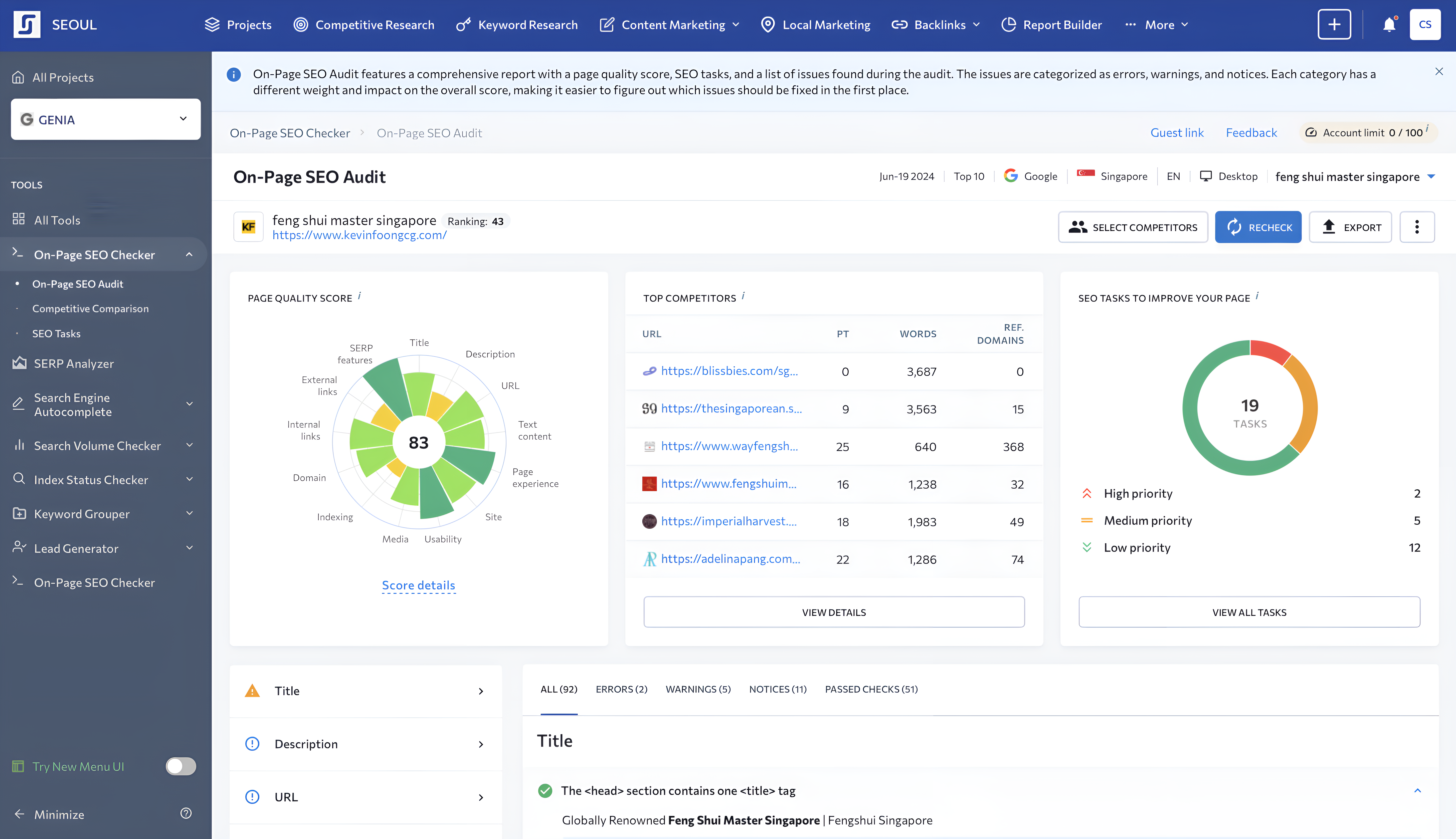Open the three-dot options menu button
This screenshot has height=839, width=1456.
1417,227
